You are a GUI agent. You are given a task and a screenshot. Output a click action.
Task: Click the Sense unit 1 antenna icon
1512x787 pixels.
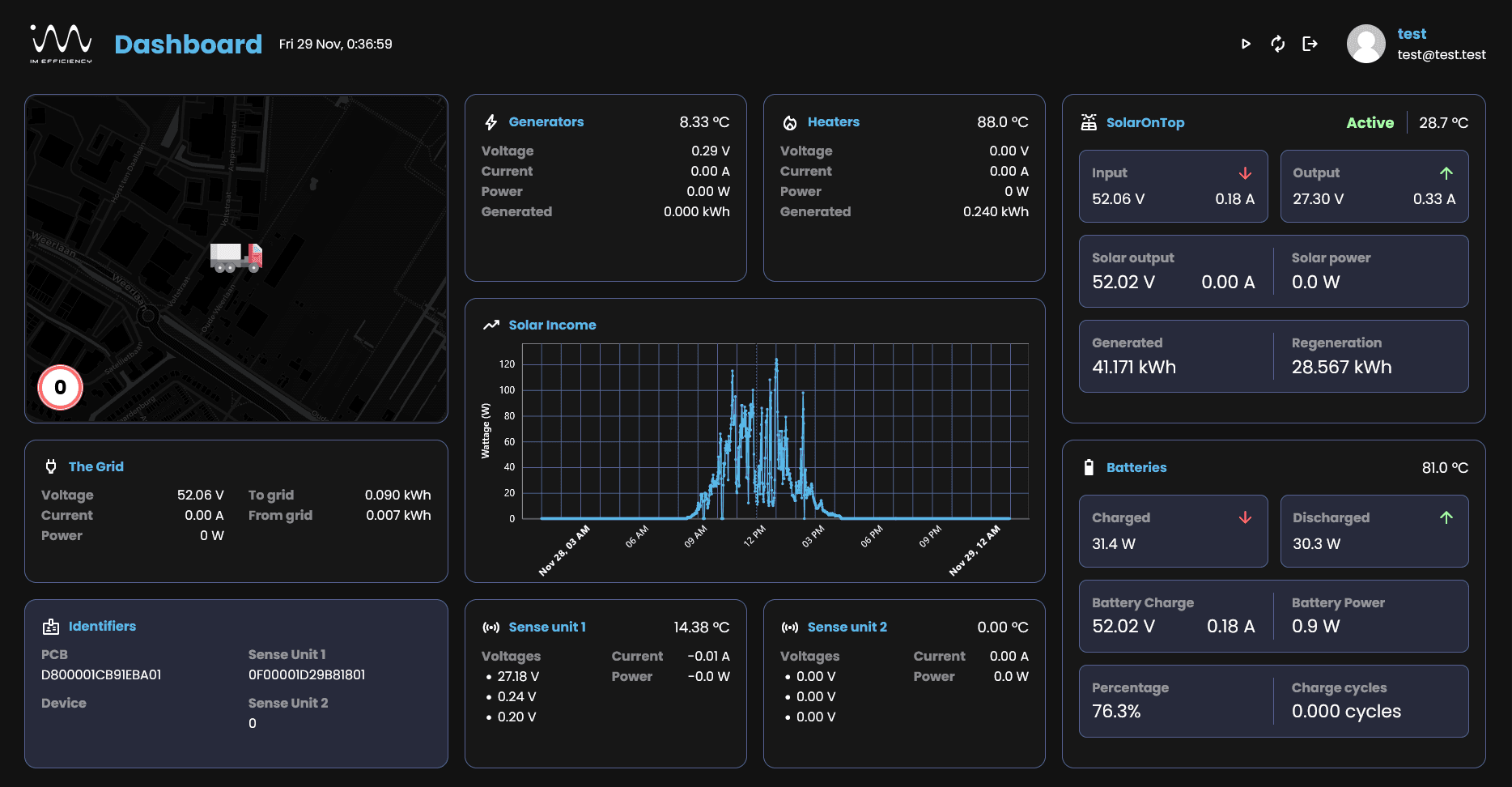491,626
